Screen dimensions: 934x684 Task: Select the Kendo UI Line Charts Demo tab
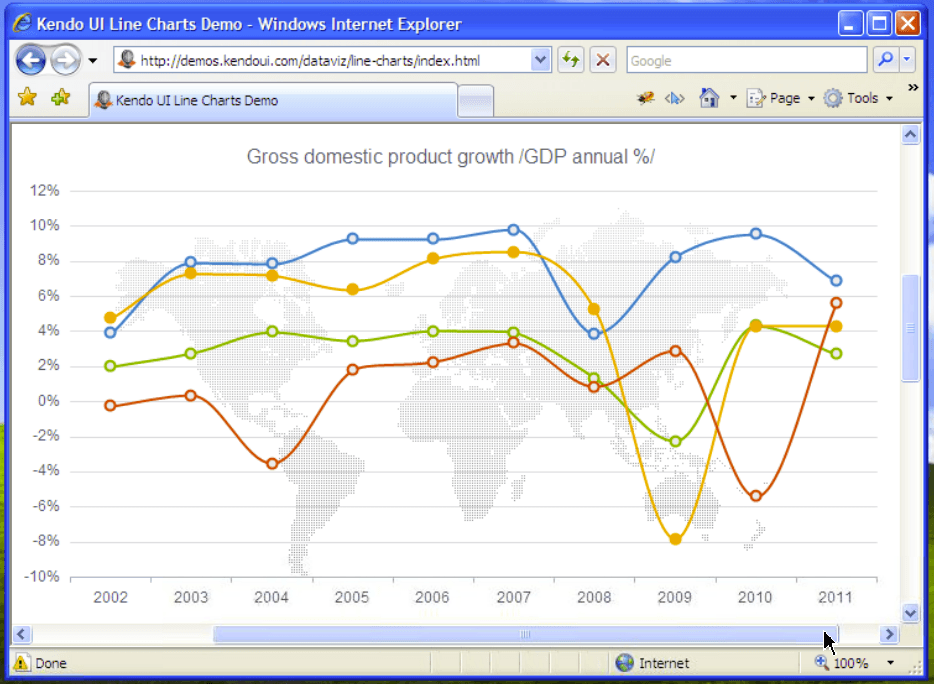point(272,100)
